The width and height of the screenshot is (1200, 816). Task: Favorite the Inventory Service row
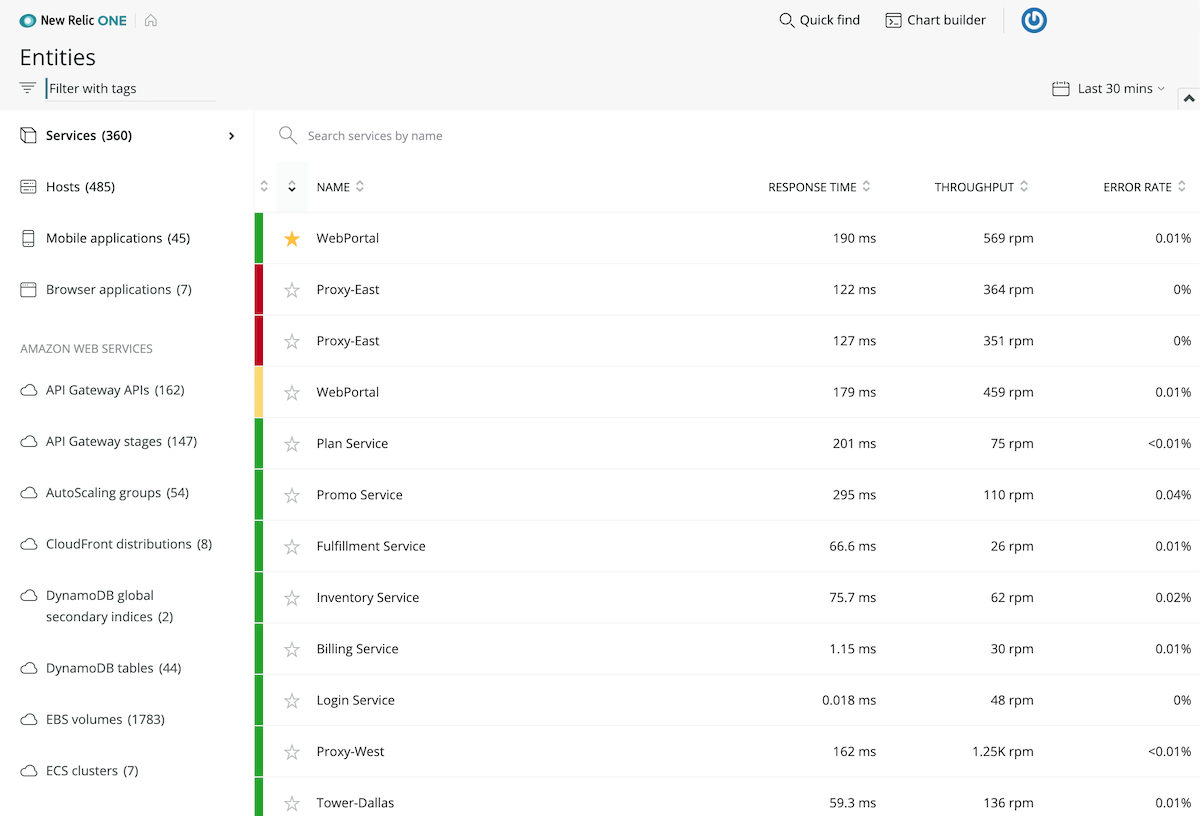tap(292, 598)
